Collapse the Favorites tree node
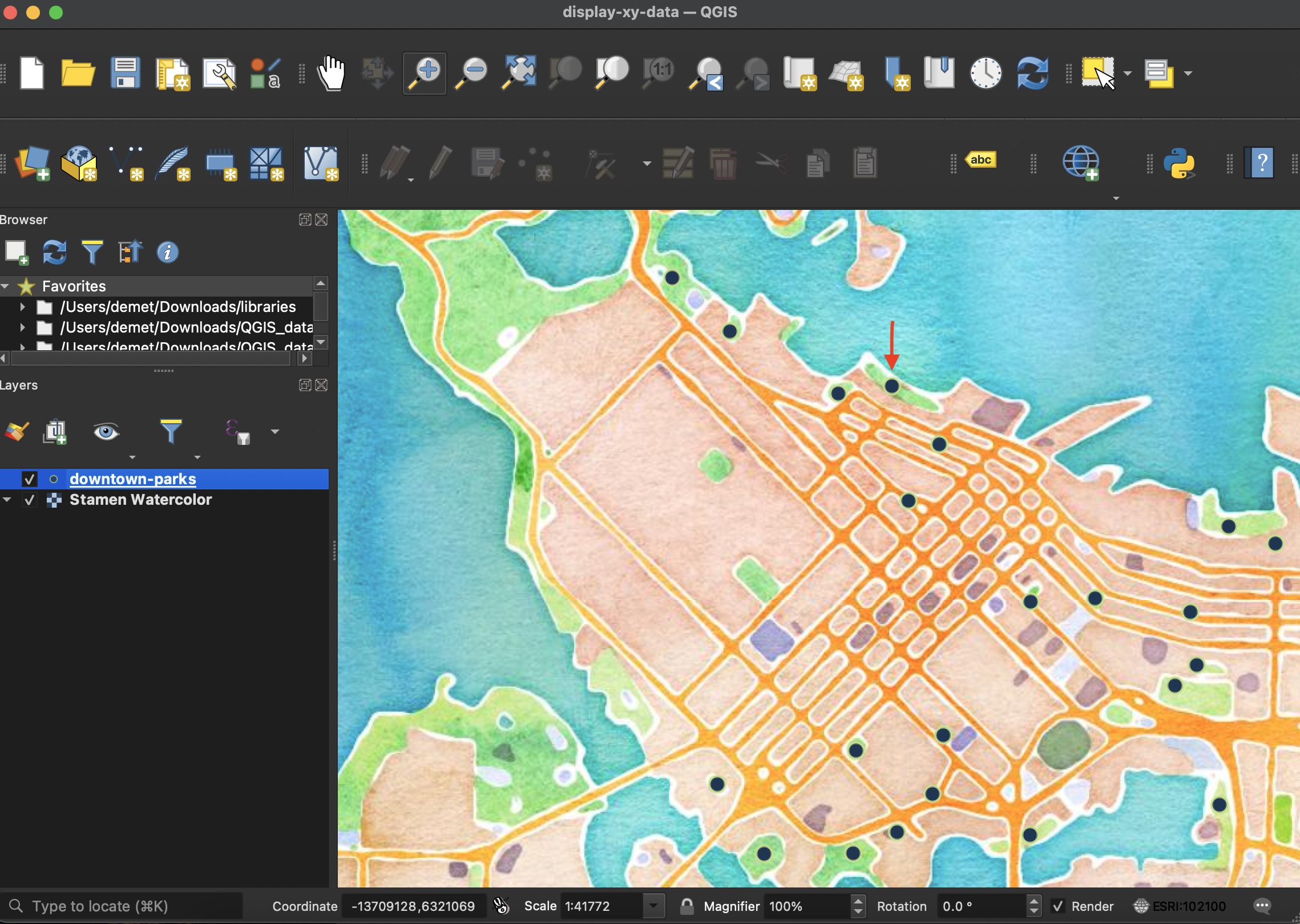Viewport: 1300px width, 924px height. point(5,286)
